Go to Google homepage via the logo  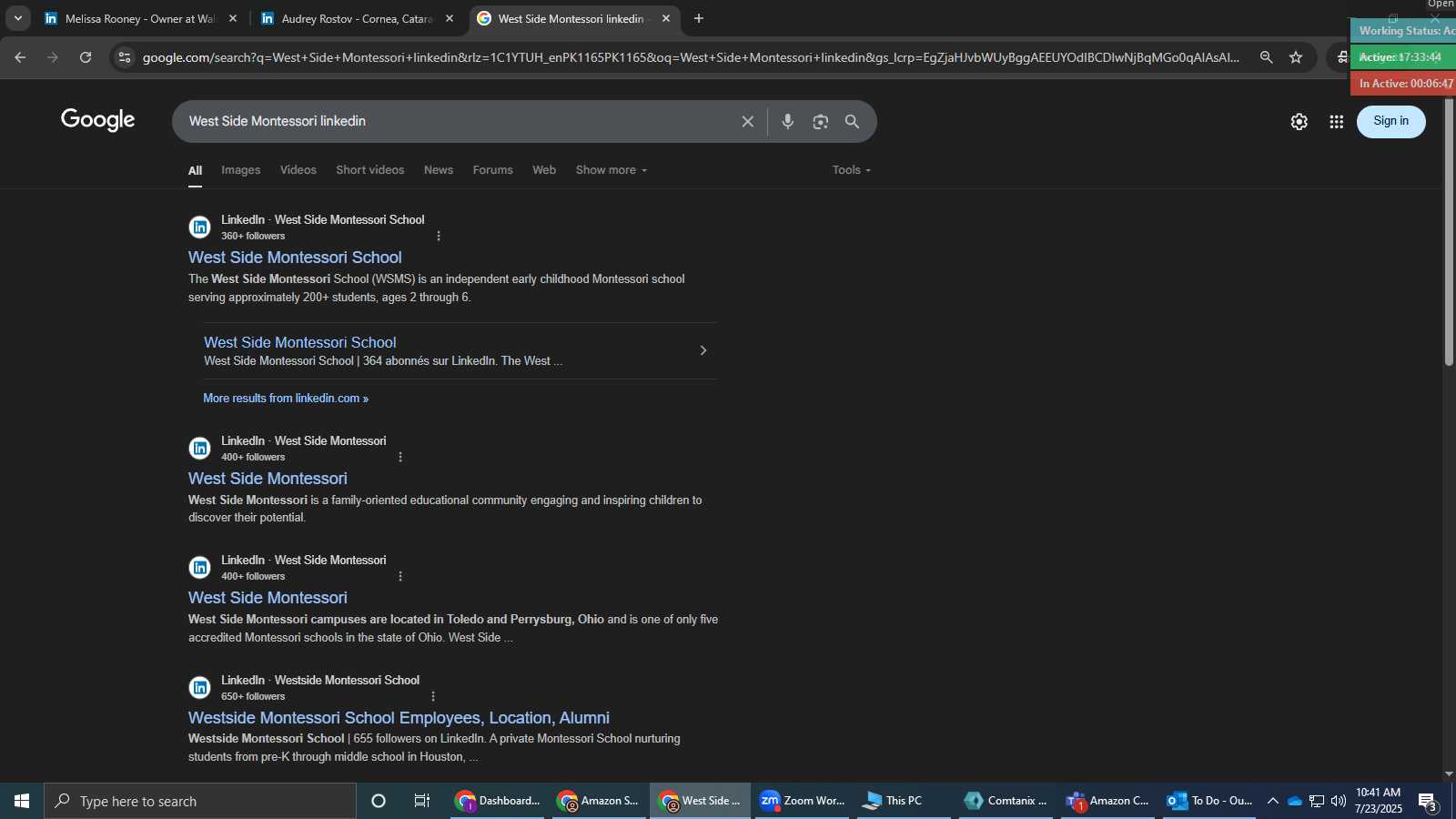[98, 120]
